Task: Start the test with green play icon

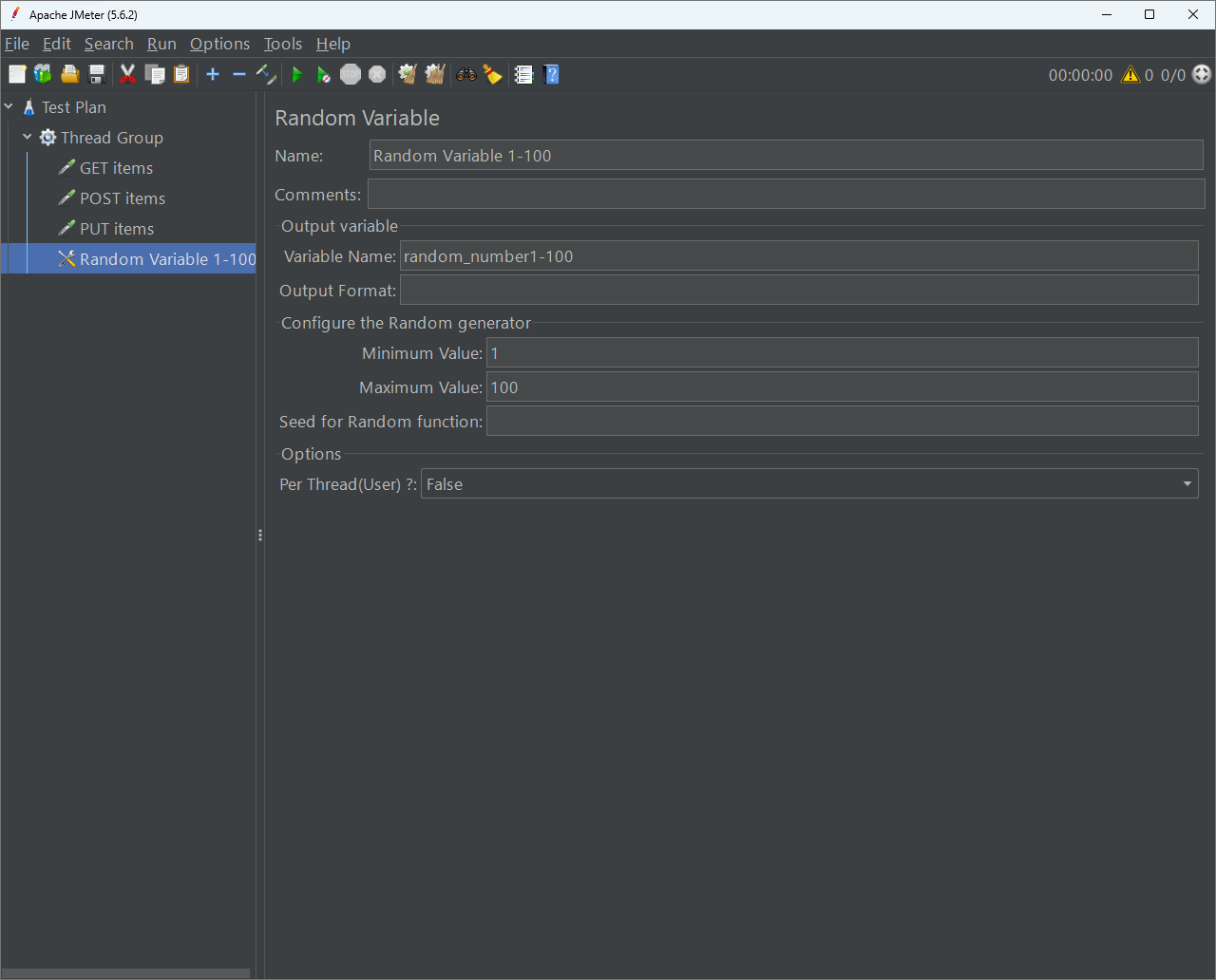Action: tap(297, 74)
